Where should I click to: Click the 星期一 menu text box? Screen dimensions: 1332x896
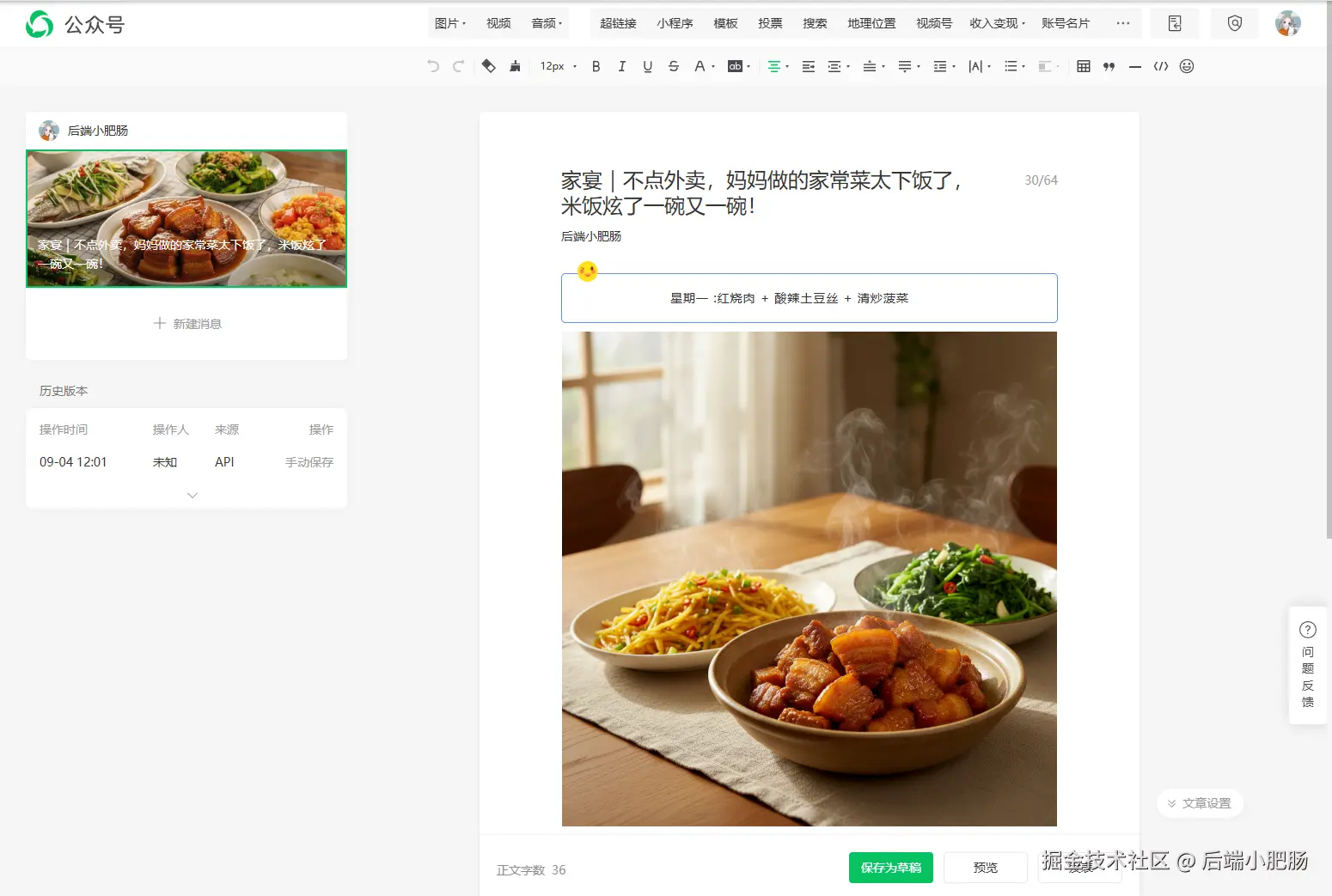(809, 298)
